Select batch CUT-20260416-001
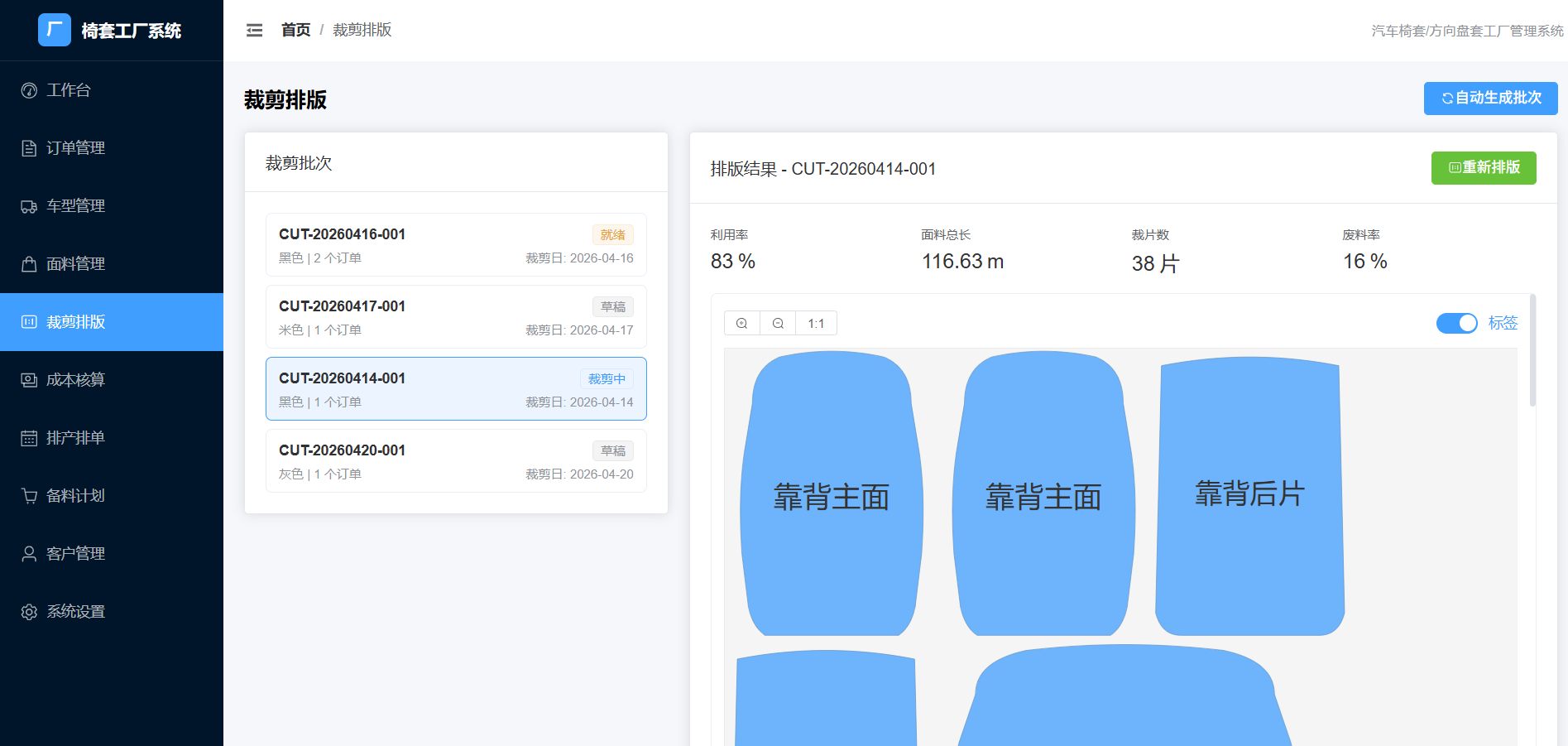The image size is (1568, 746). (456, 245)
